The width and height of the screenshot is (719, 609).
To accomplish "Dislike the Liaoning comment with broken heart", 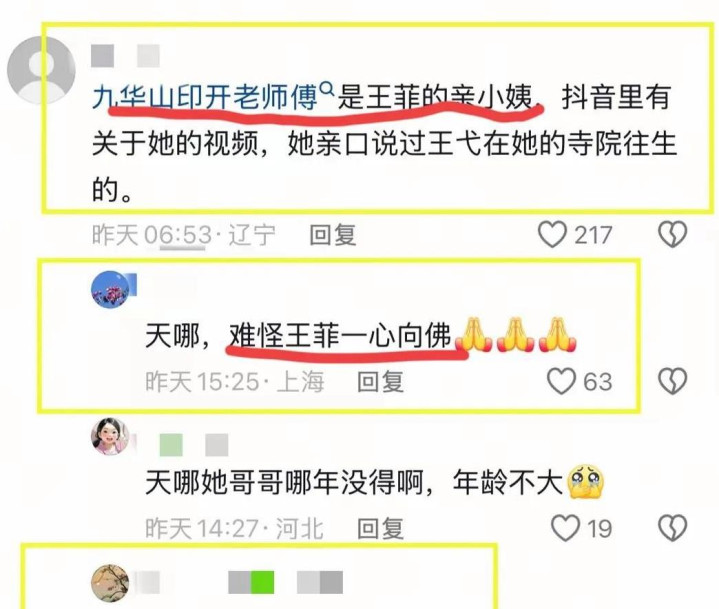I will point(672,234).
